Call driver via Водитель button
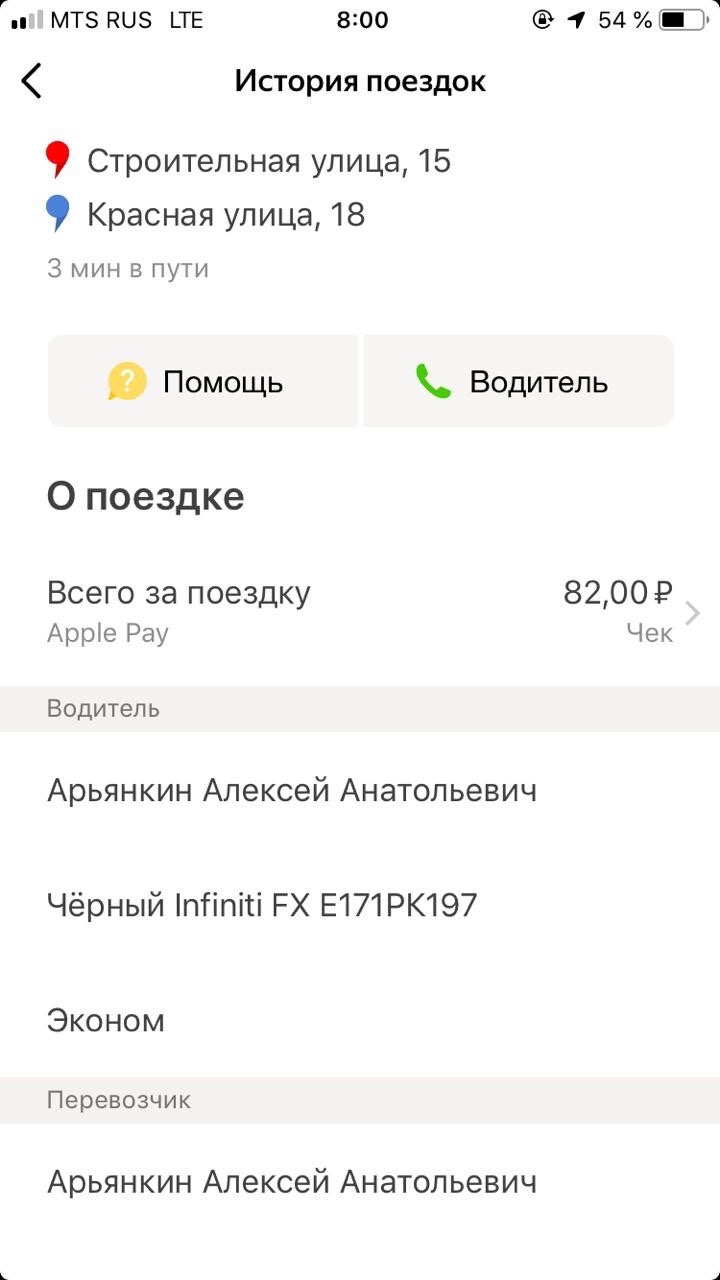 [519, 382]
